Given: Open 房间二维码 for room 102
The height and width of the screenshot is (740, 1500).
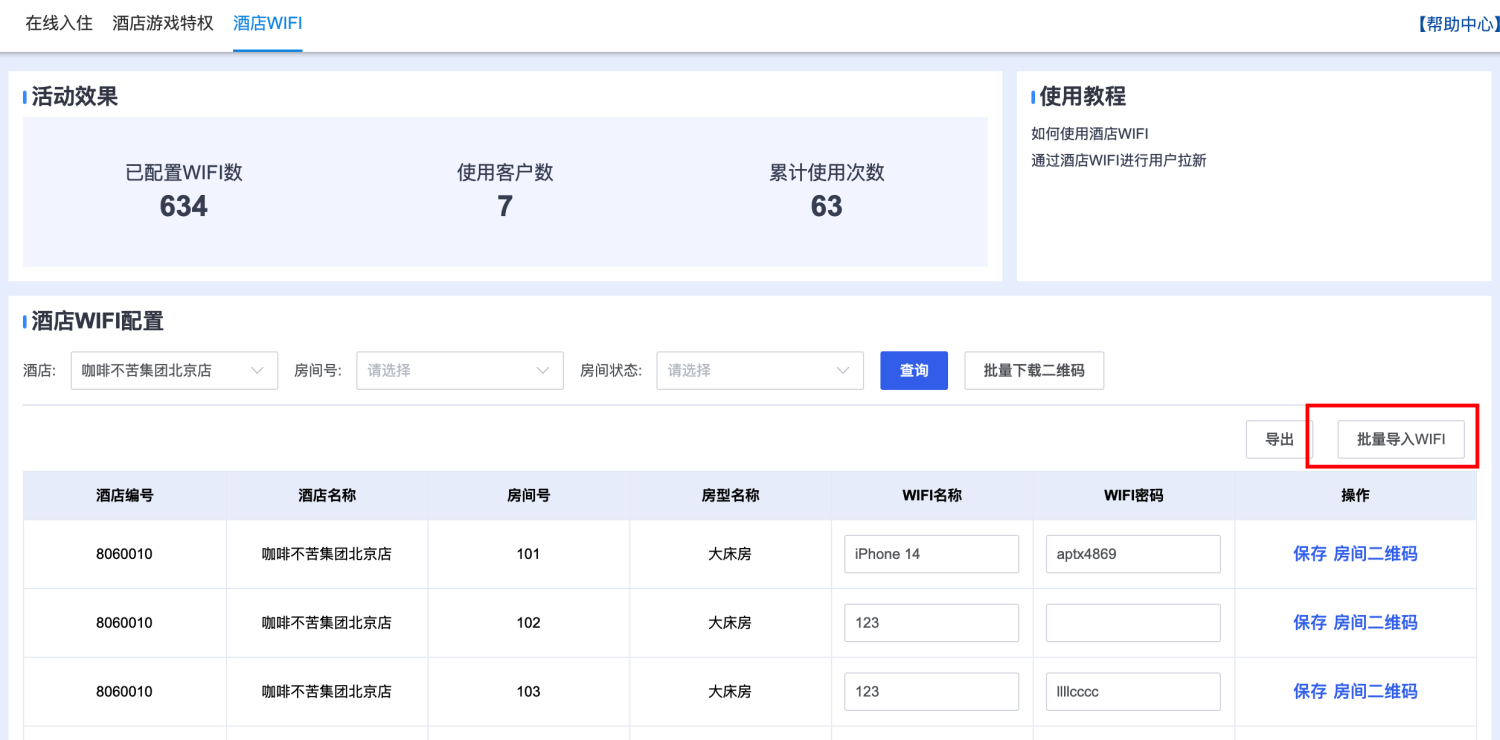Looking at the screenshot, I should 1376,622.
